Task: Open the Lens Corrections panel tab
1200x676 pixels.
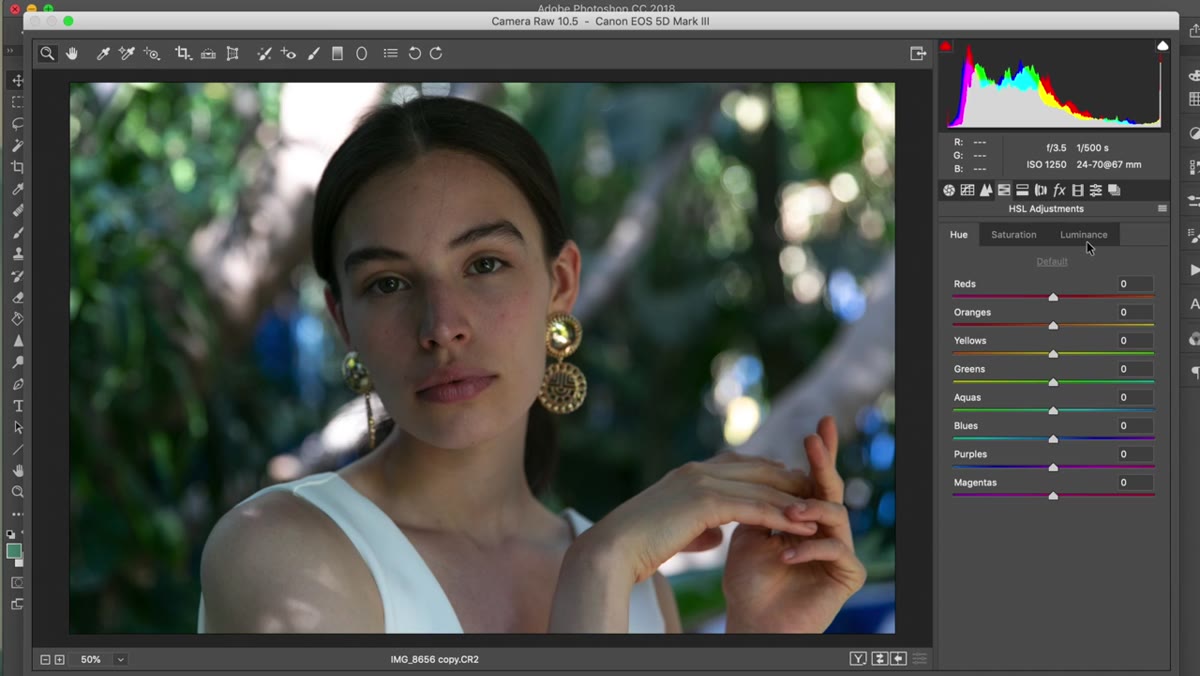Action: 1041,190
